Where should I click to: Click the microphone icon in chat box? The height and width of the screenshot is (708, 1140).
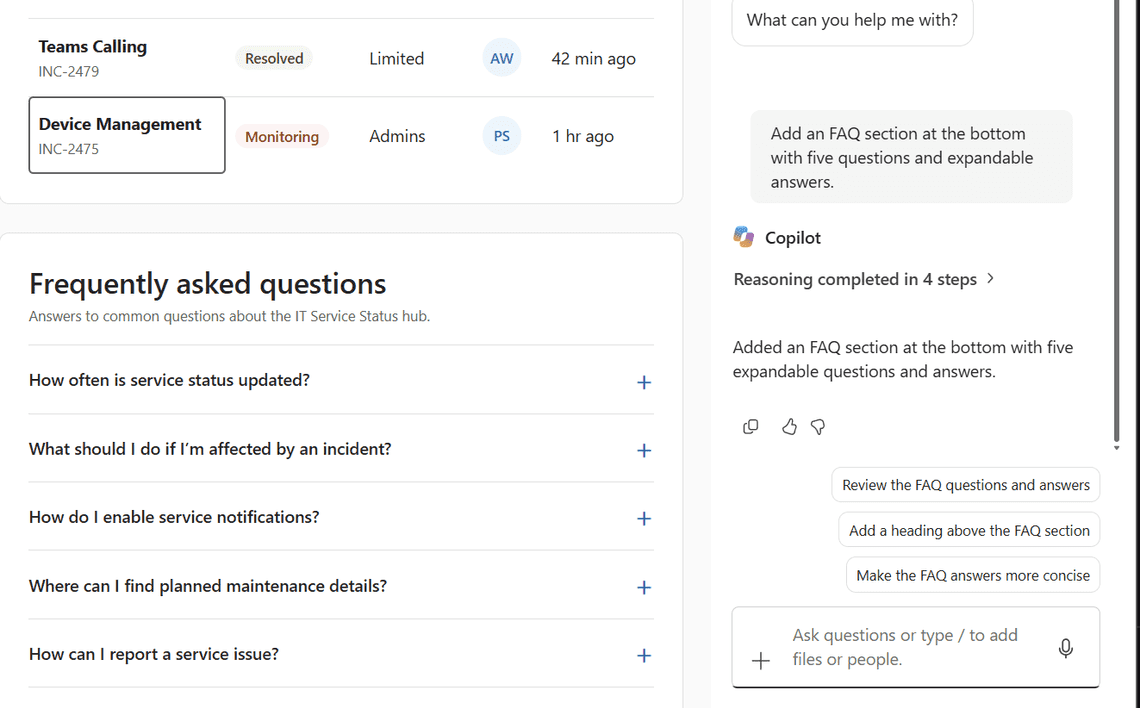(x=1065, y=648)
